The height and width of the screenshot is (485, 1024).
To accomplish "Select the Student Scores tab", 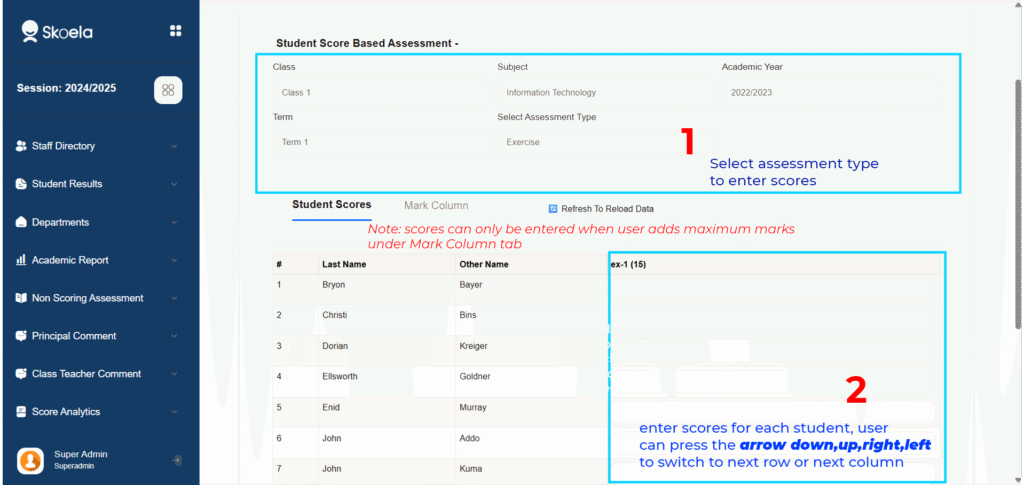I will [331, 205].
